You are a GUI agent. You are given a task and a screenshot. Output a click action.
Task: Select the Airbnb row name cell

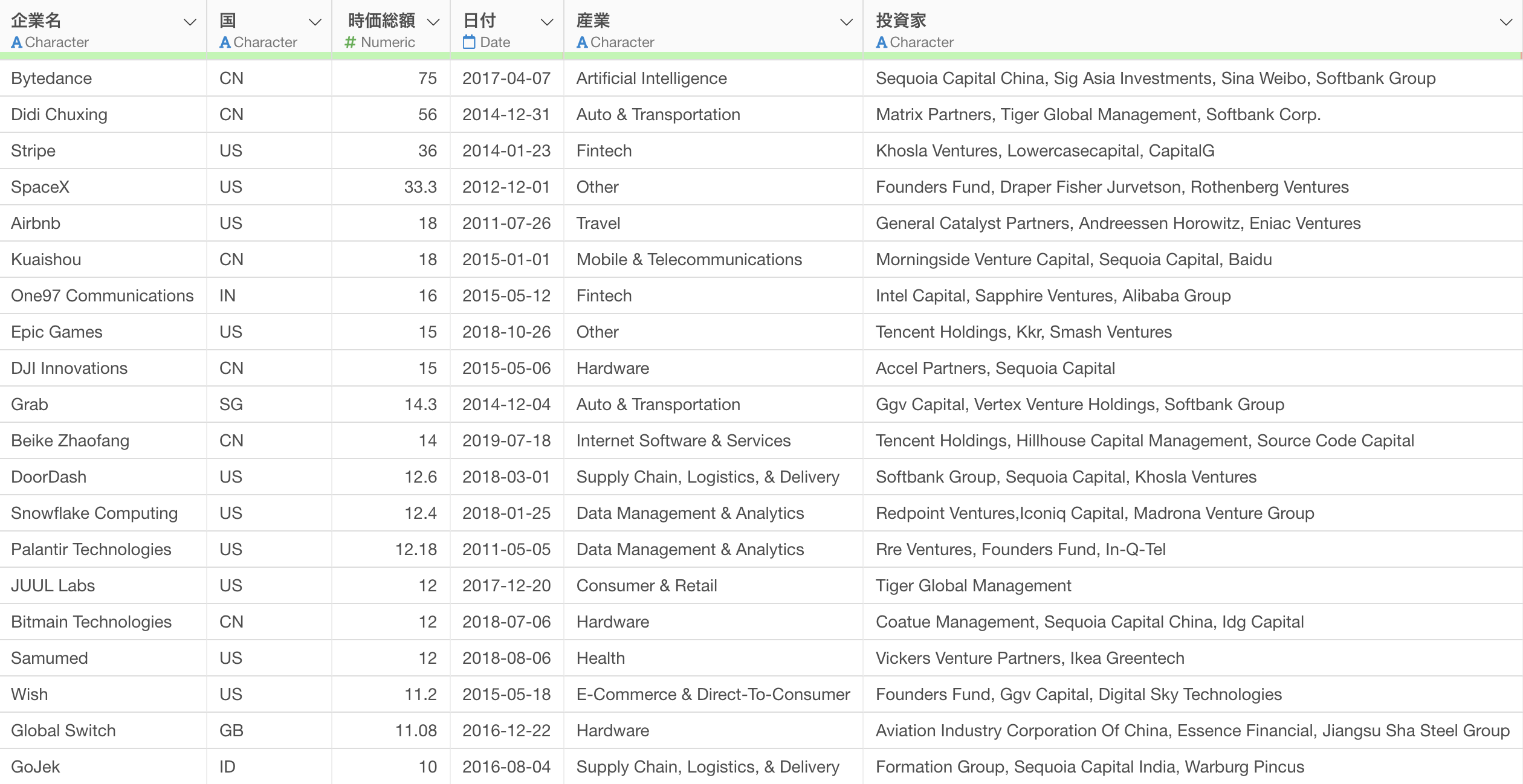point(103,223)
